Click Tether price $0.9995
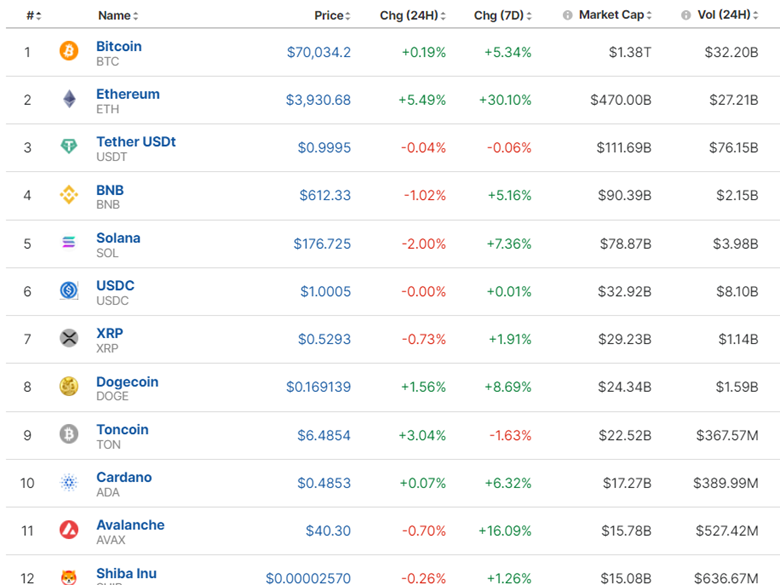 click(x=324, y=148)
